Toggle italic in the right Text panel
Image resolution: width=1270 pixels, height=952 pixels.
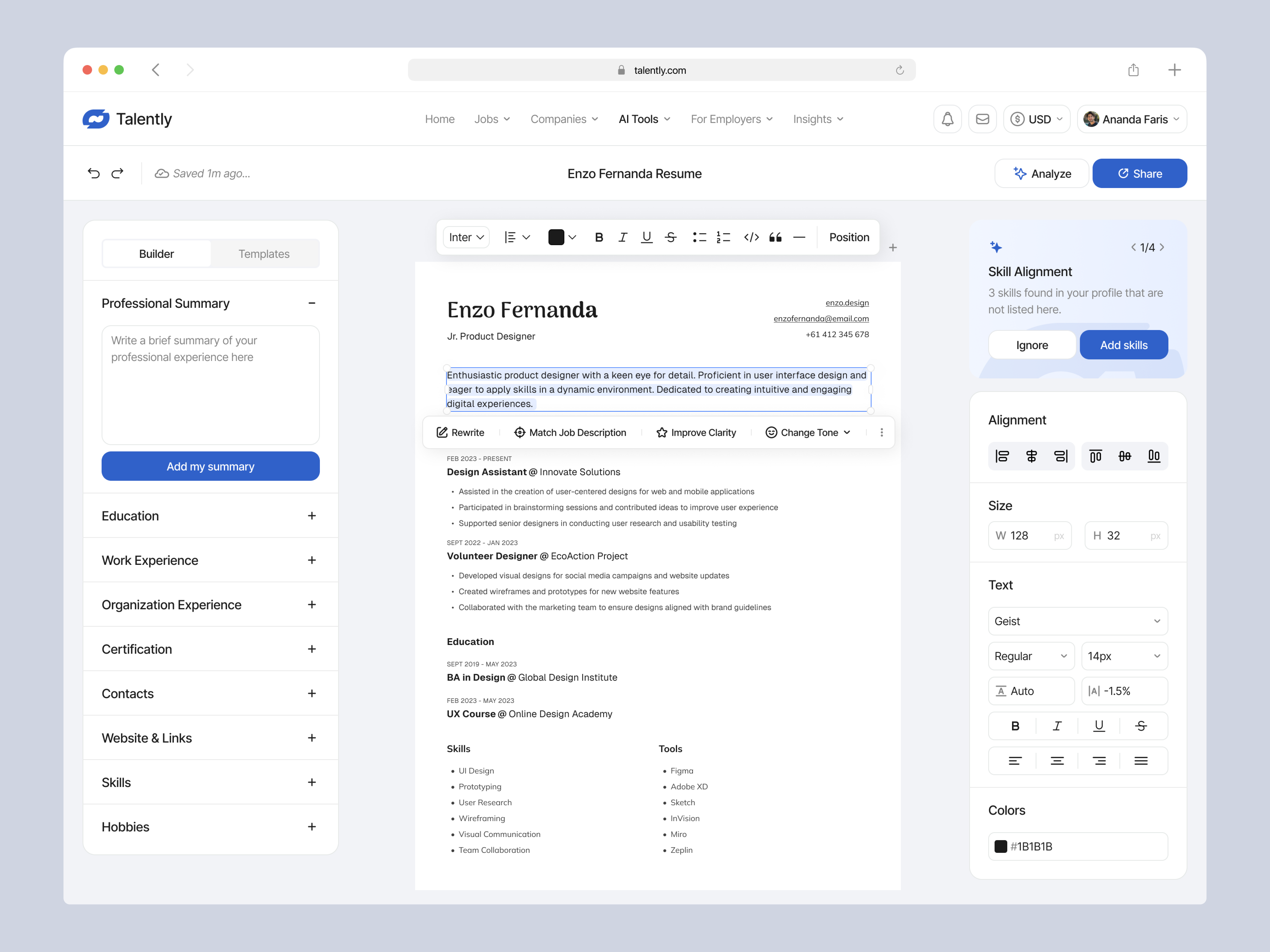1056,725
